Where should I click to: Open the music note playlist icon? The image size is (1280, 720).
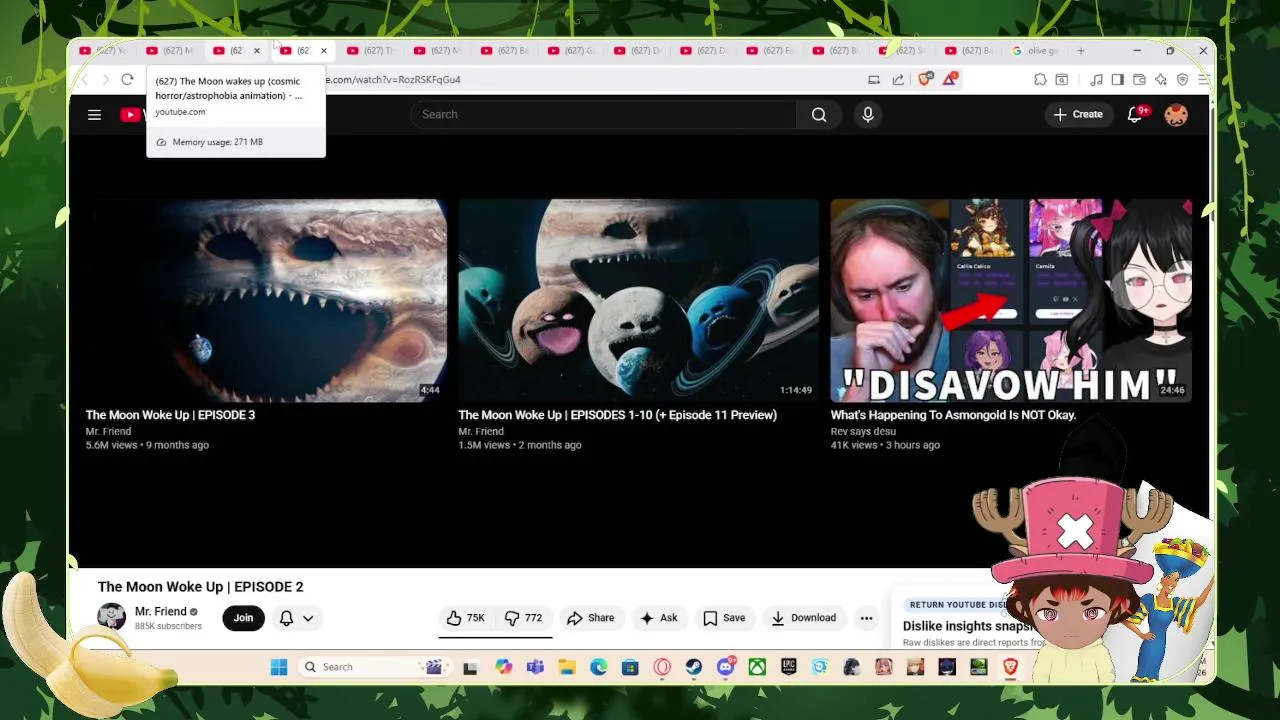pos(1096,79)
